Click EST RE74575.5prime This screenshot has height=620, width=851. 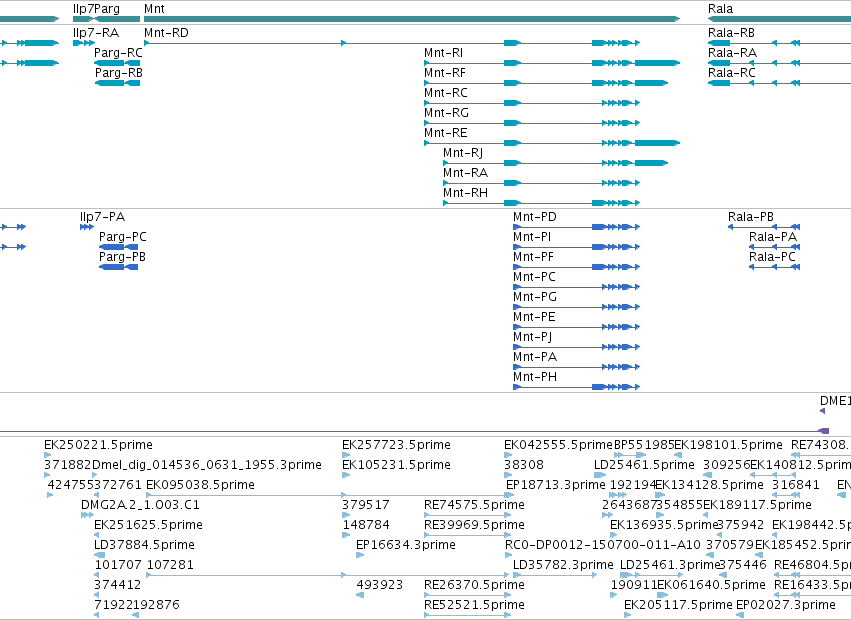coord(474,505)
